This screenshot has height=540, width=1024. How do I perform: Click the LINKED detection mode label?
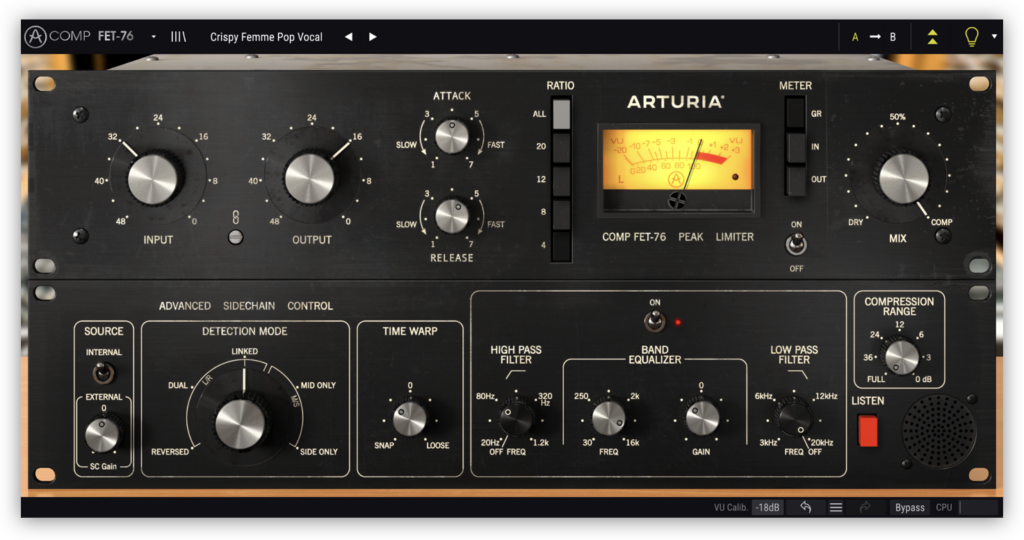pos(244,351)
